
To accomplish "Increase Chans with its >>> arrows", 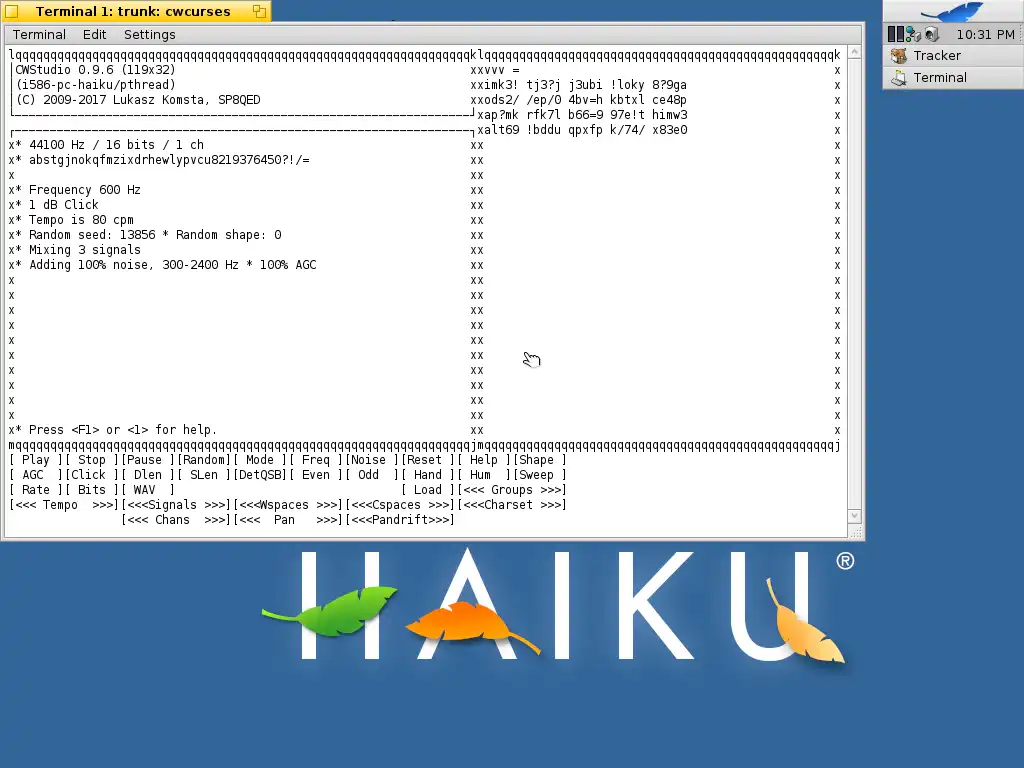I will pyautogui.click(x=216, y=520).
